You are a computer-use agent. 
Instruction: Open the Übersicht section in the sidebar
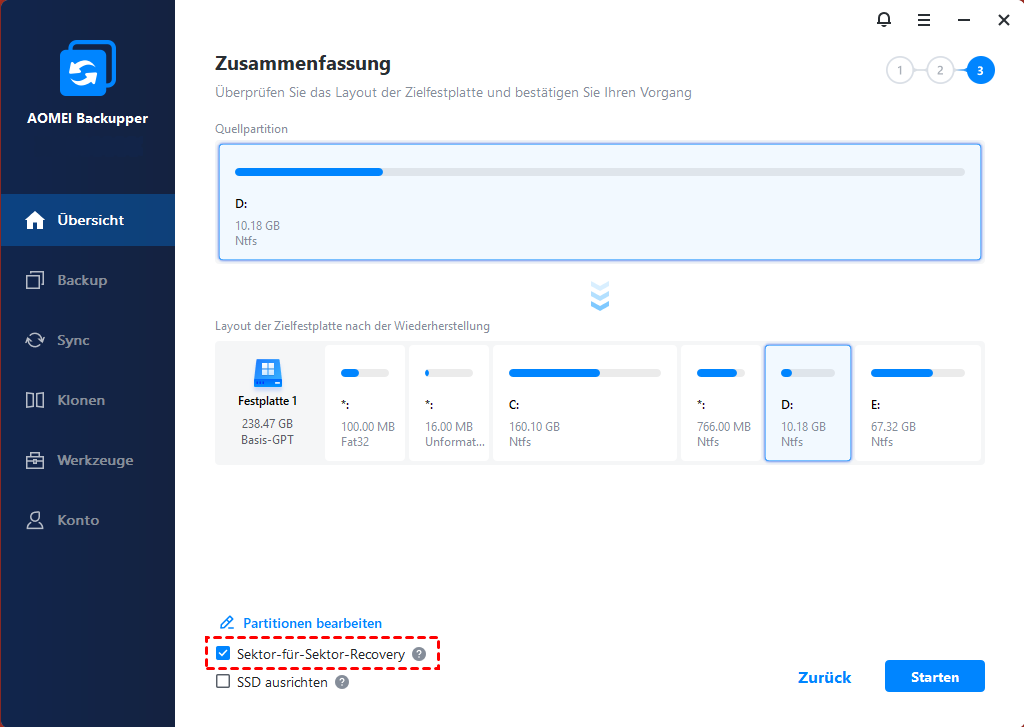click(x=88, y=220)
